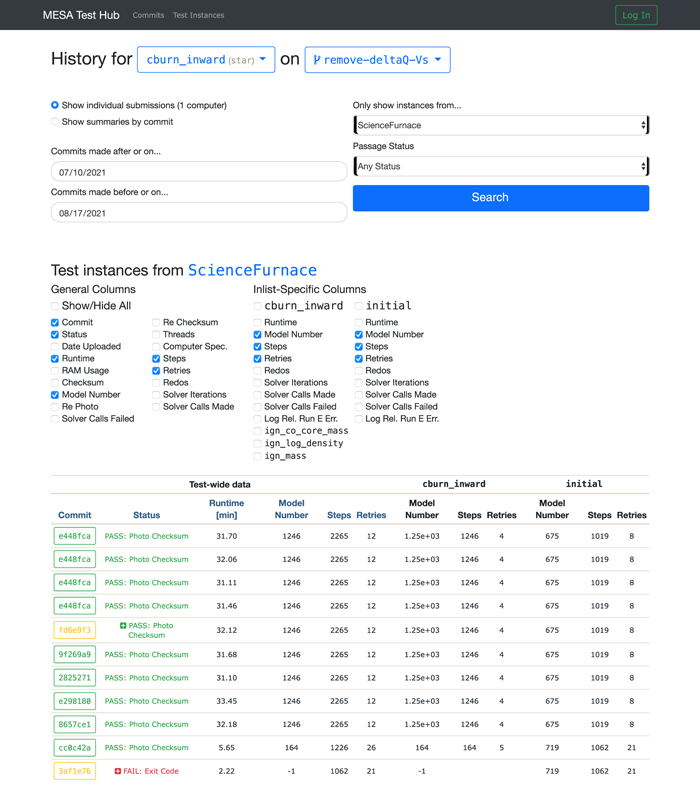
Task: Click the branch icon in the remove-deltaQ-Vs selector
Action: [317, 60]
